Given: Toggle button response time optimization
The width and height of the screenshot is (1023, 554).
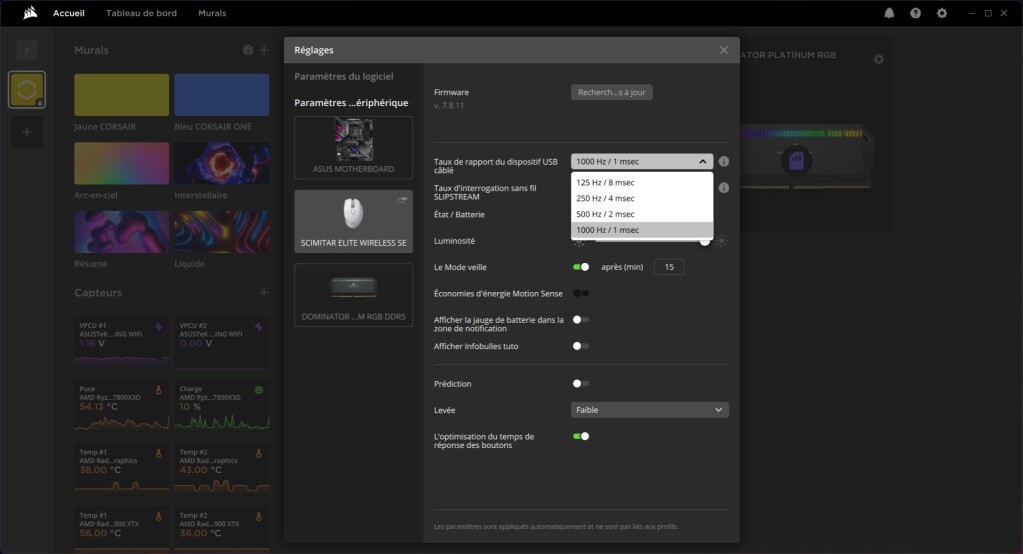Looking at the screenshot, I should tap(581, 437).
